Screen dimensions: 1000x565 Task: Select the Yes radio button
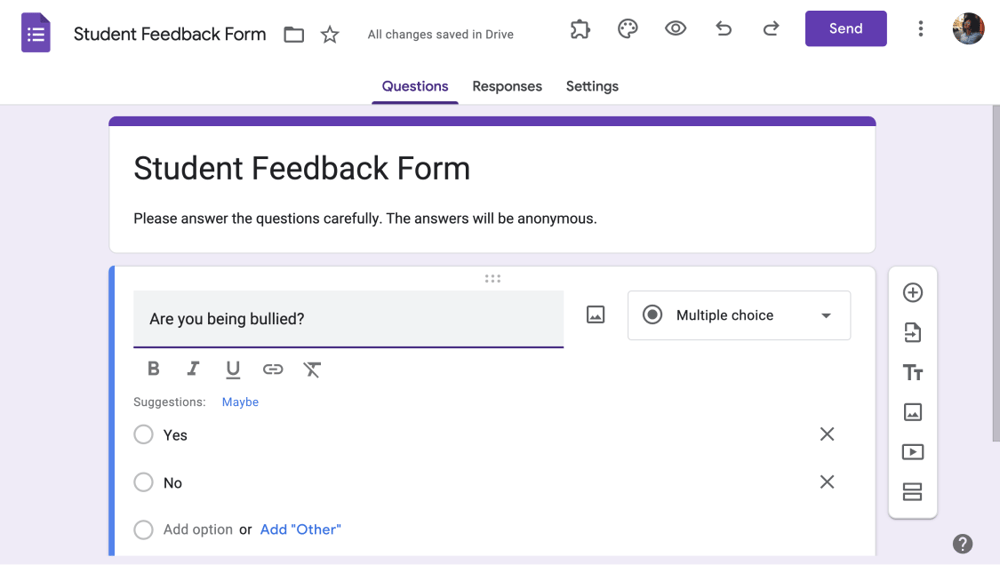coord(143,435)
